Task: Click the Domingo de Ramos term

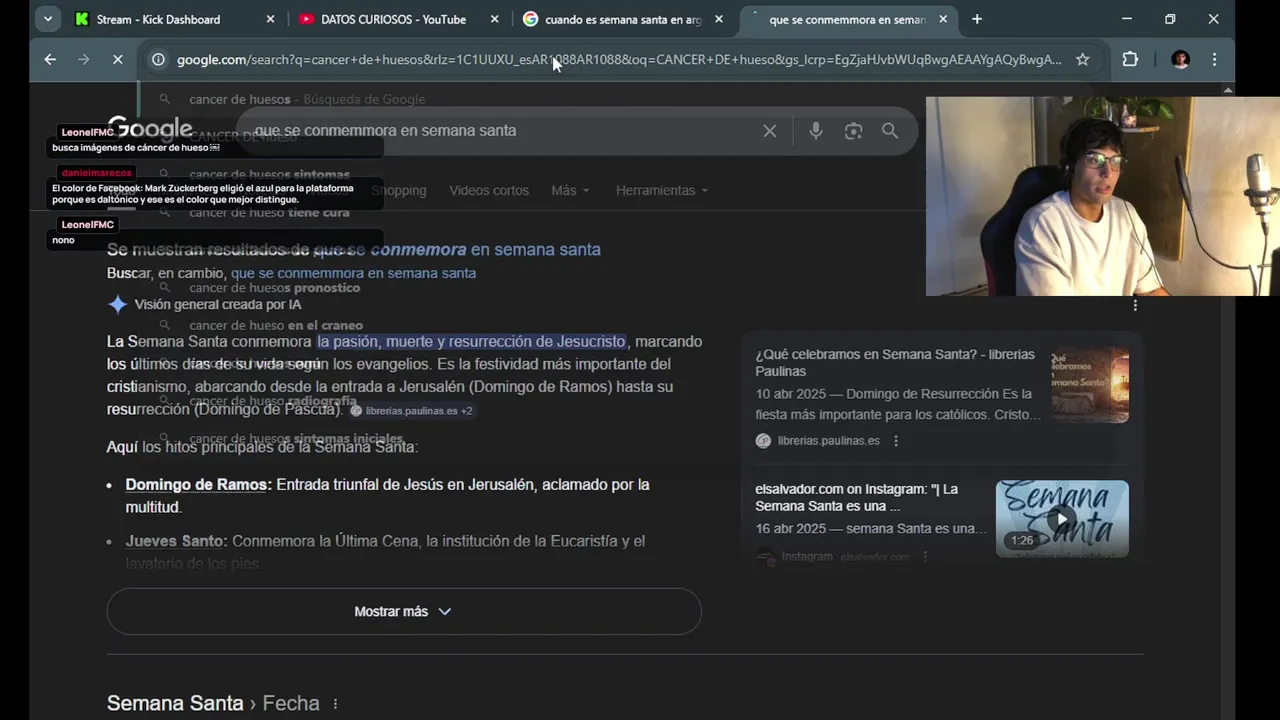Action: pyautogui.click(x=198, y=485)
